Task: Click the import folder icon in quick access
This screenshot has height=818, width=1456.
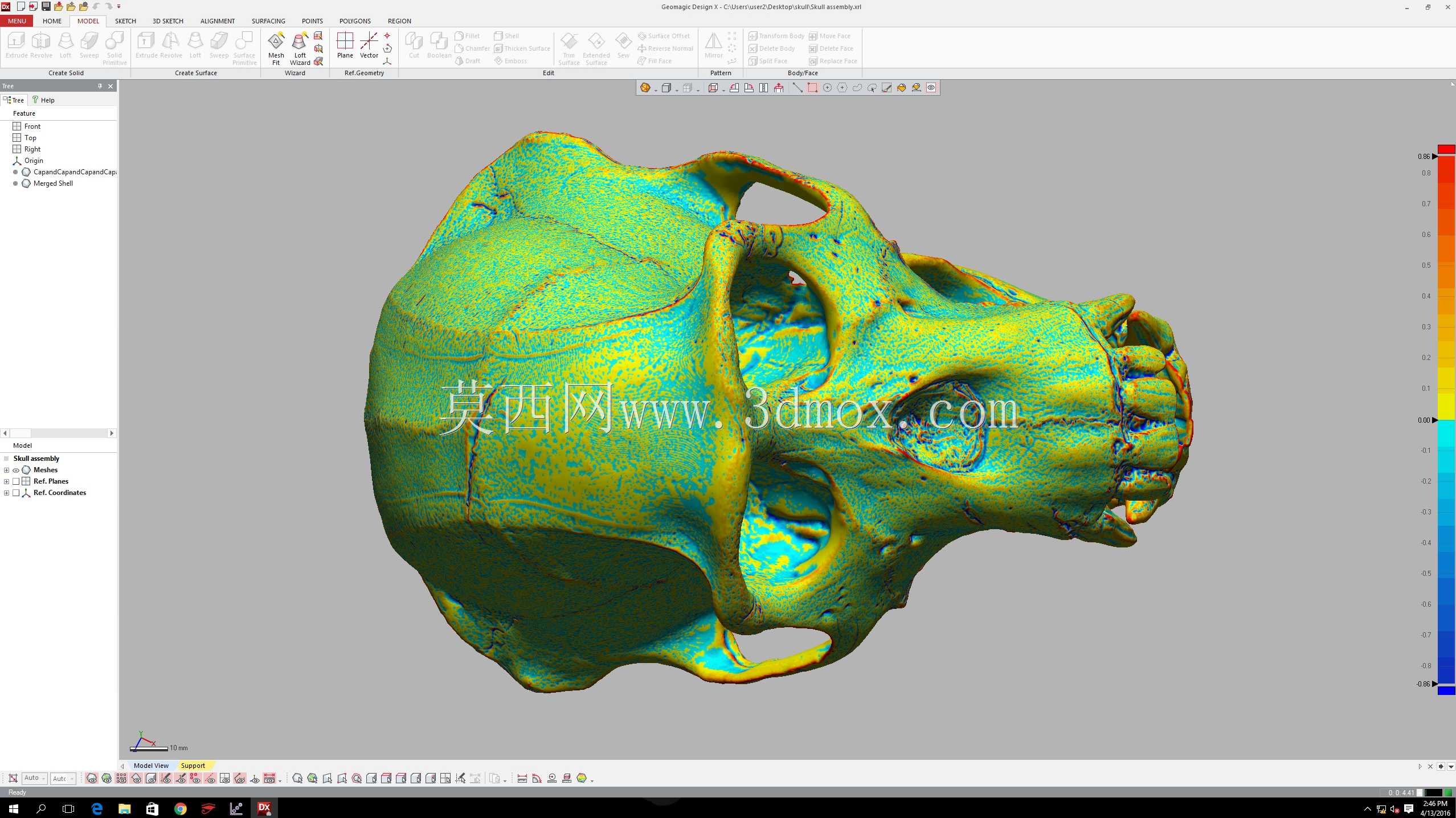Action: (59, 6)
